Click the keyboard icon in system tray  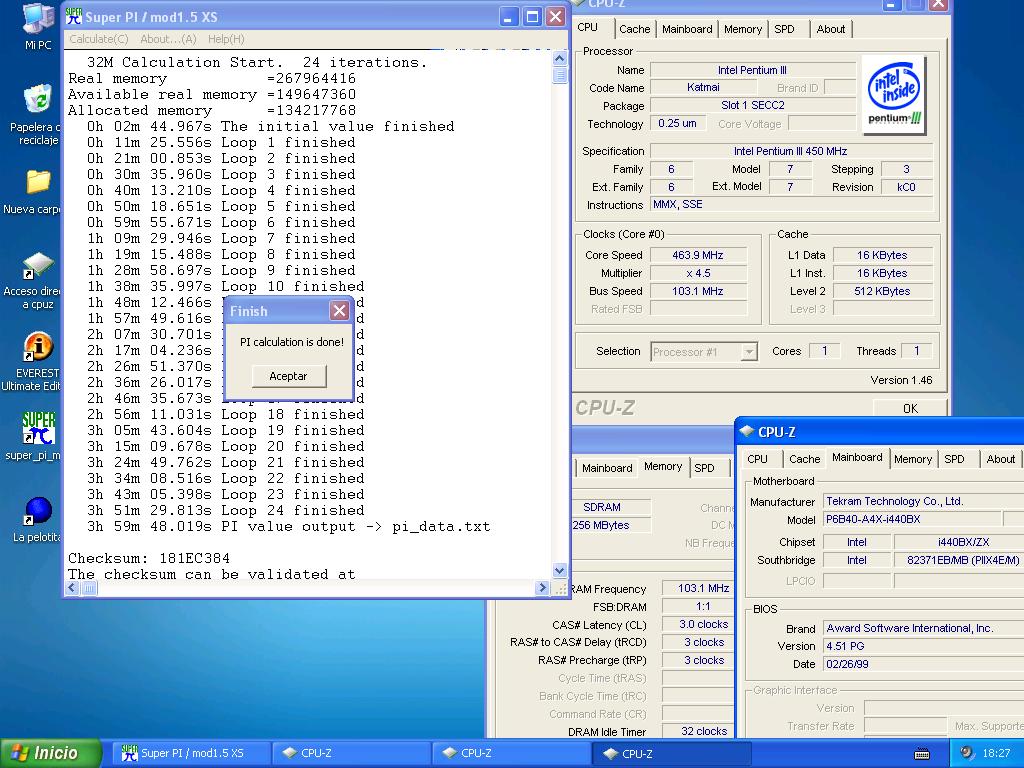point(921,754)
